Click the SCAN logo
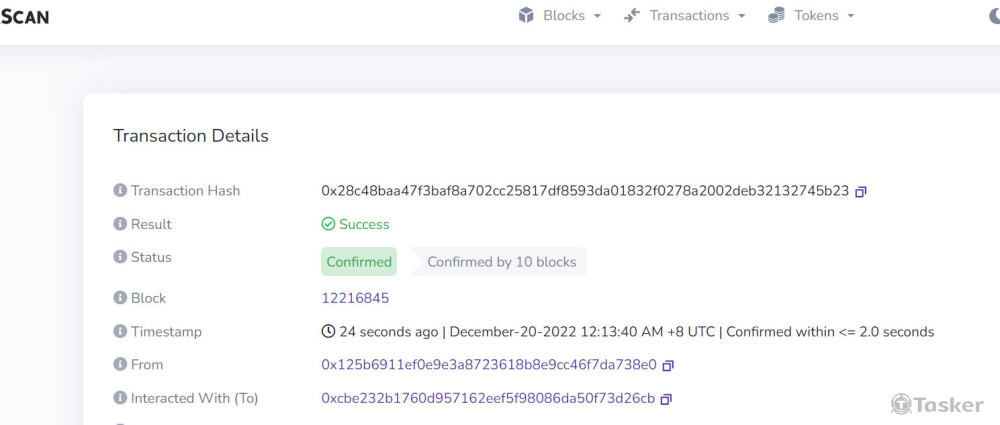 click(24, 16)
